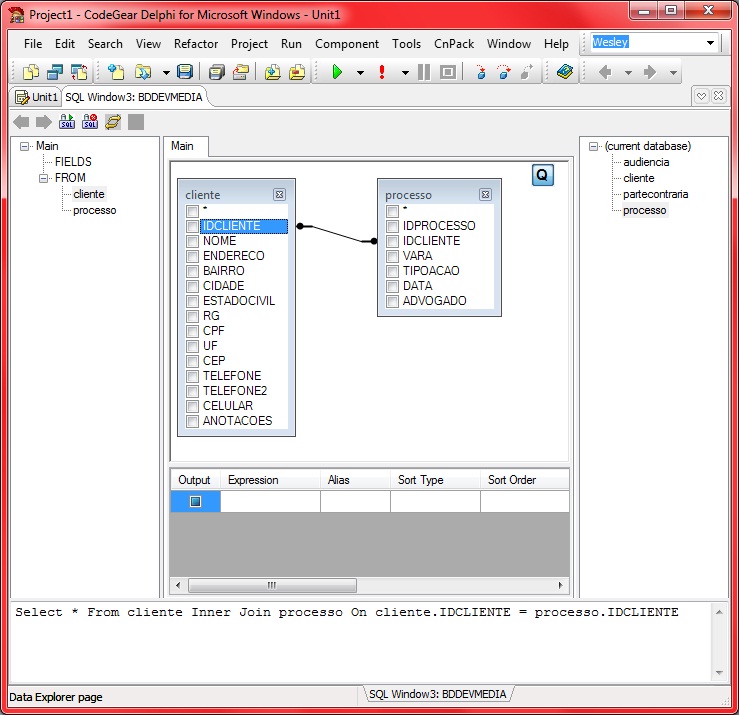
Task: Click the blue Q button in diagram
Action: click(542, 175)
